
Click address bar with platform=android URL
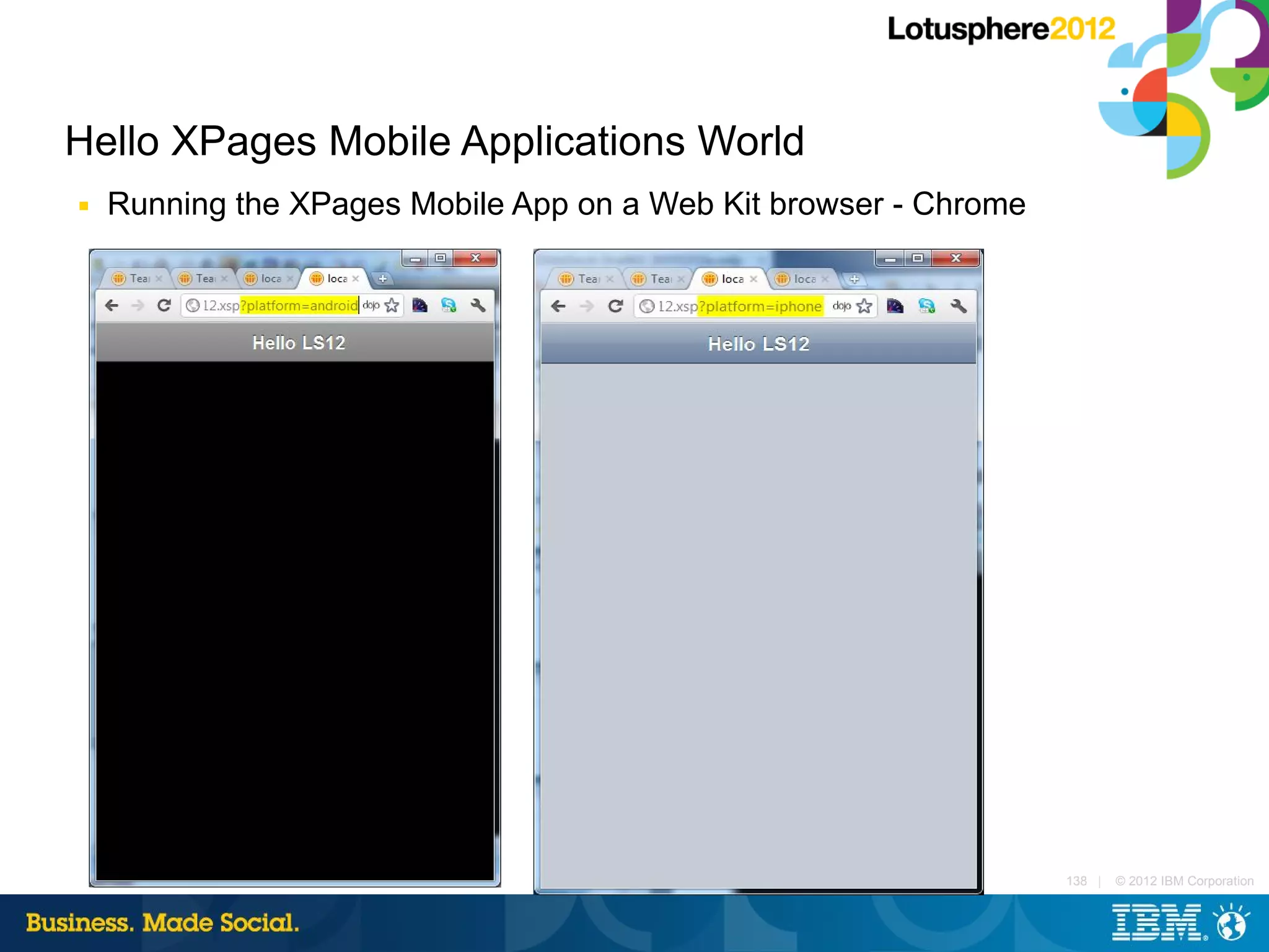coord(292,305)
